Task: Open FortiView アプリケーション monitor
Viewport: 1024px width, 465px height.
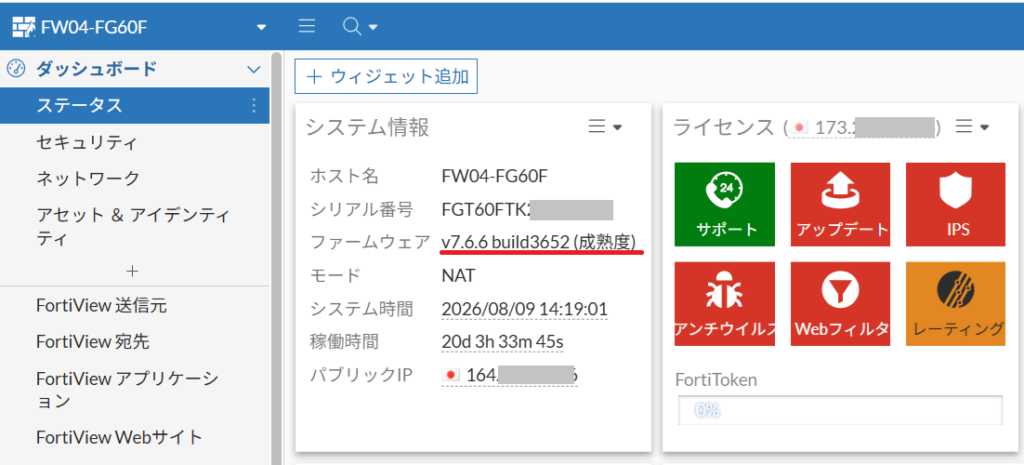Action: 127,389
